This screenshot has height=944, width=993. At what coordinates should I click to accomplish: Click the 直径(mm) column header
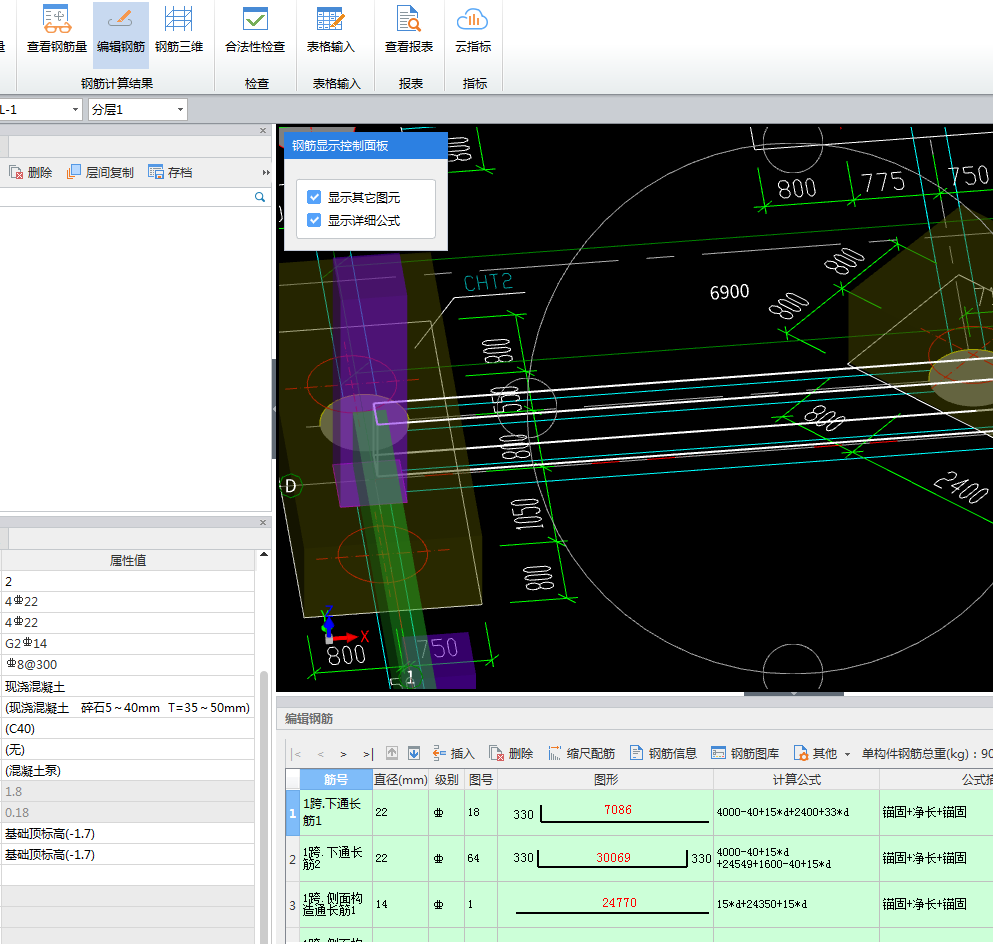coord(400,779)
